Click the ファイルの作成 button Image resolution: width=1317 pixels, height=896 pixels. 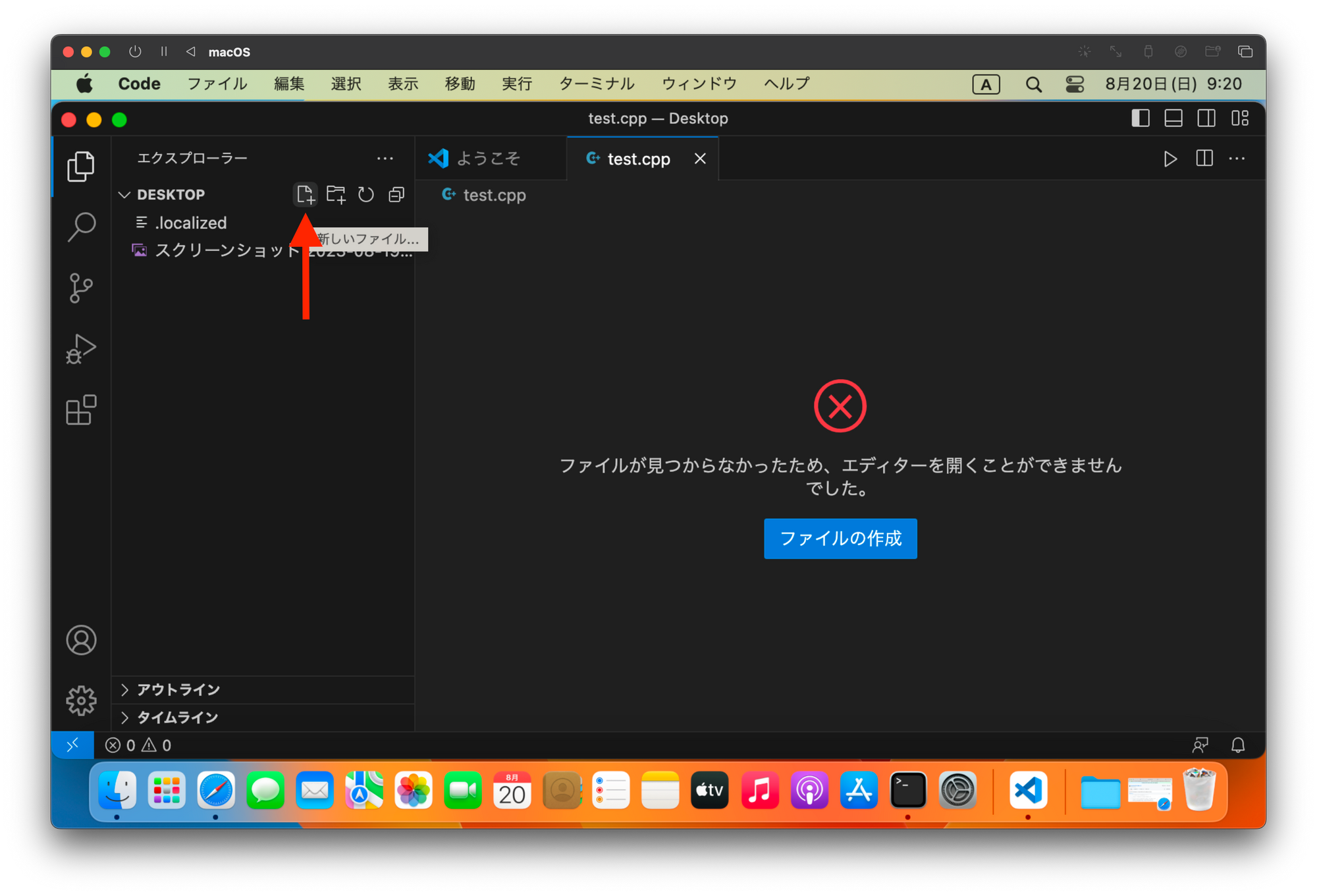click(x=840, y=539)
